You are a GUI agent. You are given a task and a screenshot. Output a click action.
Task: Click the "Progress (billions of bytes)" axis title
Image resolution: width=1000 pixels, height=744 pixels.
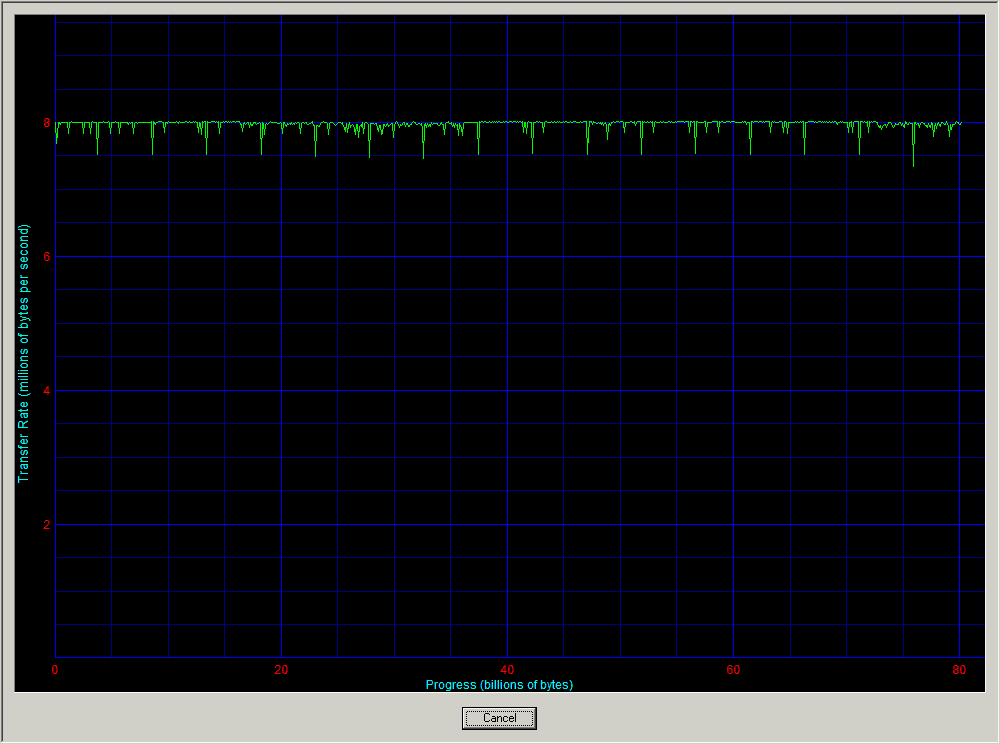499,685
